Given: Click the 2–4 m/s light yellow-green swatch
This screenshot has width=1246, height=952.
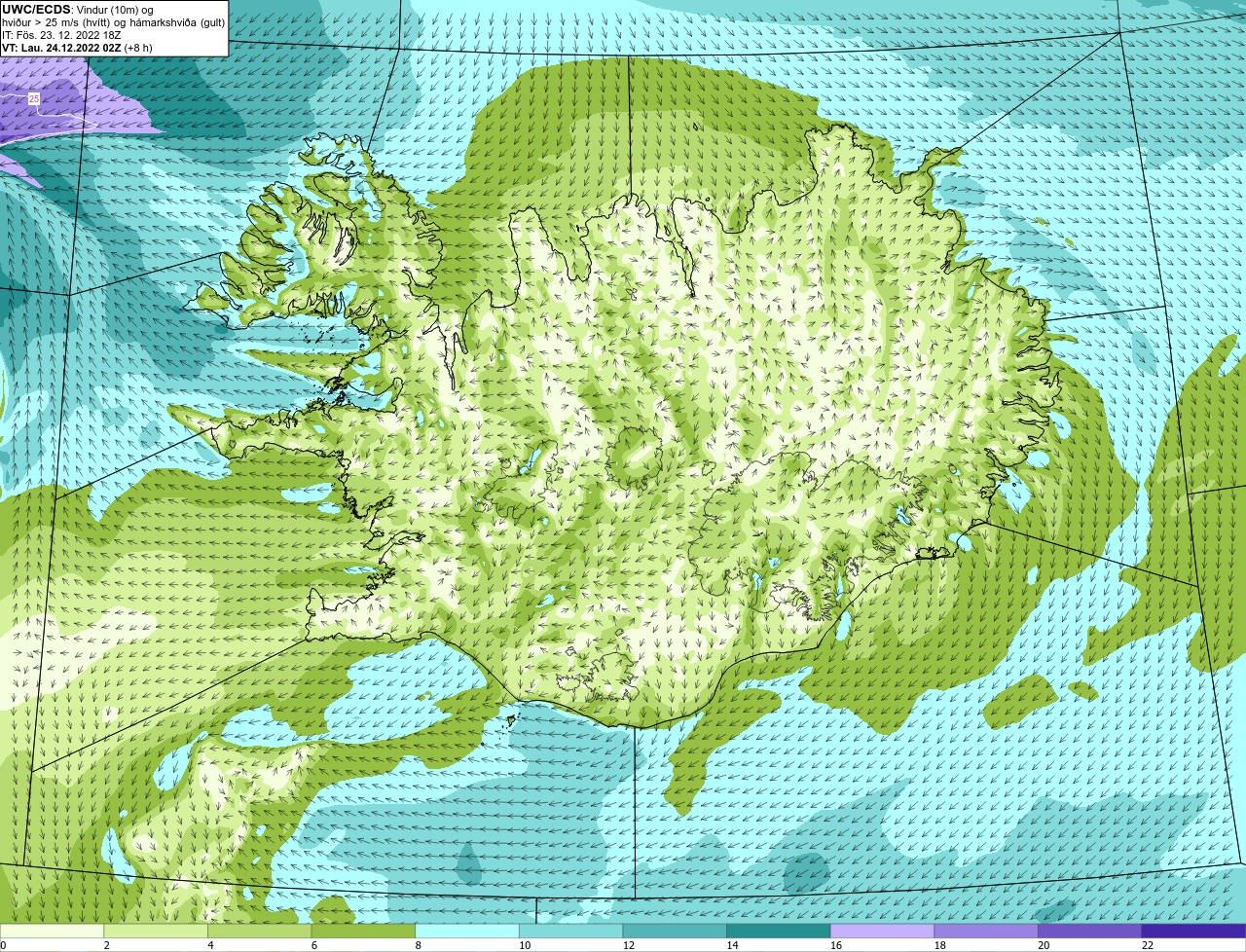Looking at the screenshot, I should click(156, 931).
